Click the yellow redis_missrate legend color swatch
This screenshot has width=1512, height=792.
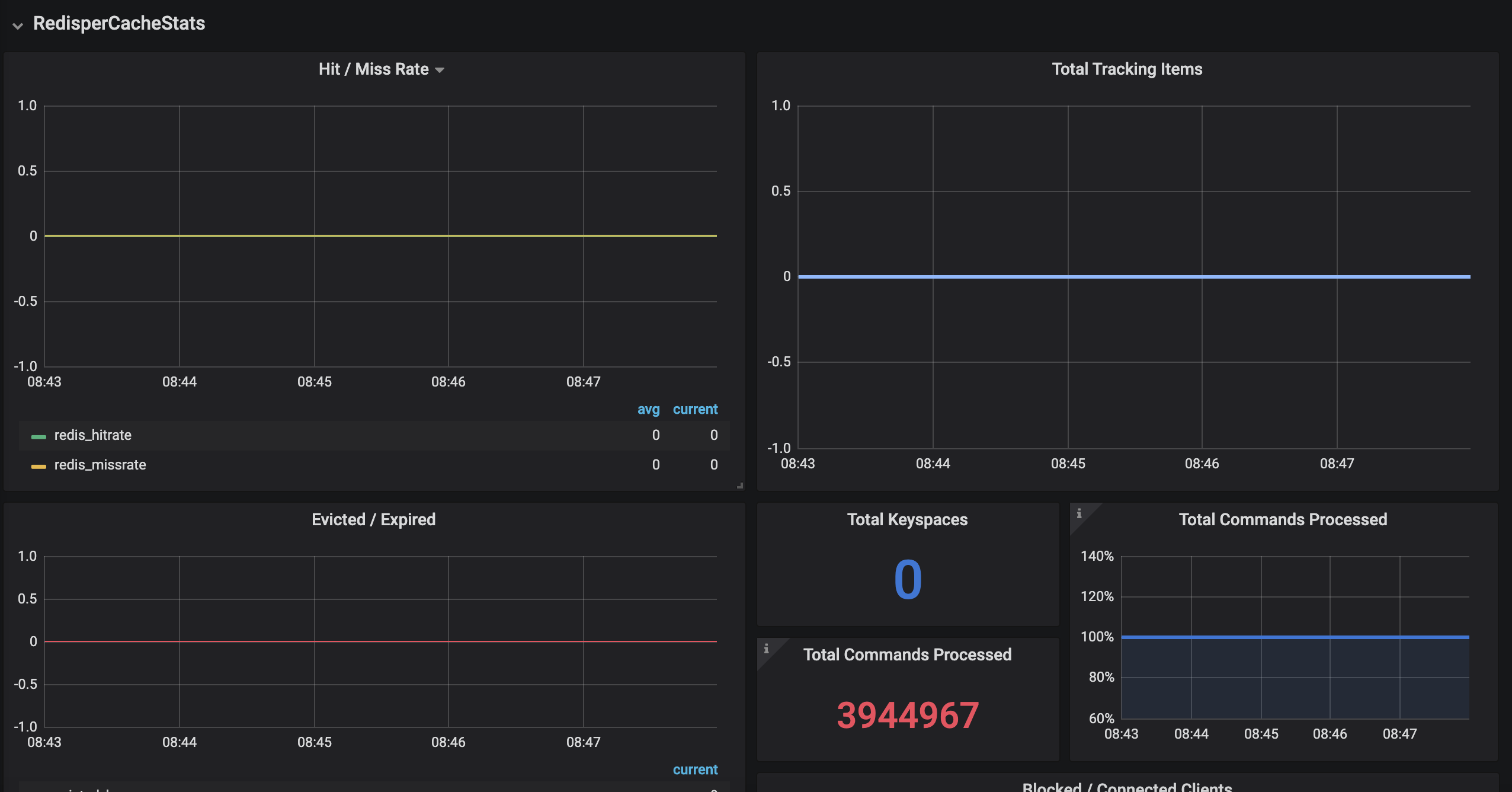[x=39, y=466]
